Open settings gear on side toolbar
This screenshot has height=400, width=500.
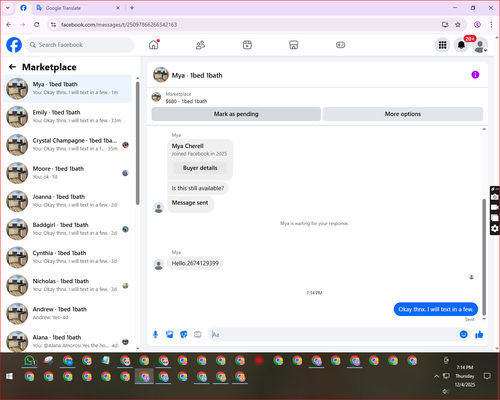(495, 228)
